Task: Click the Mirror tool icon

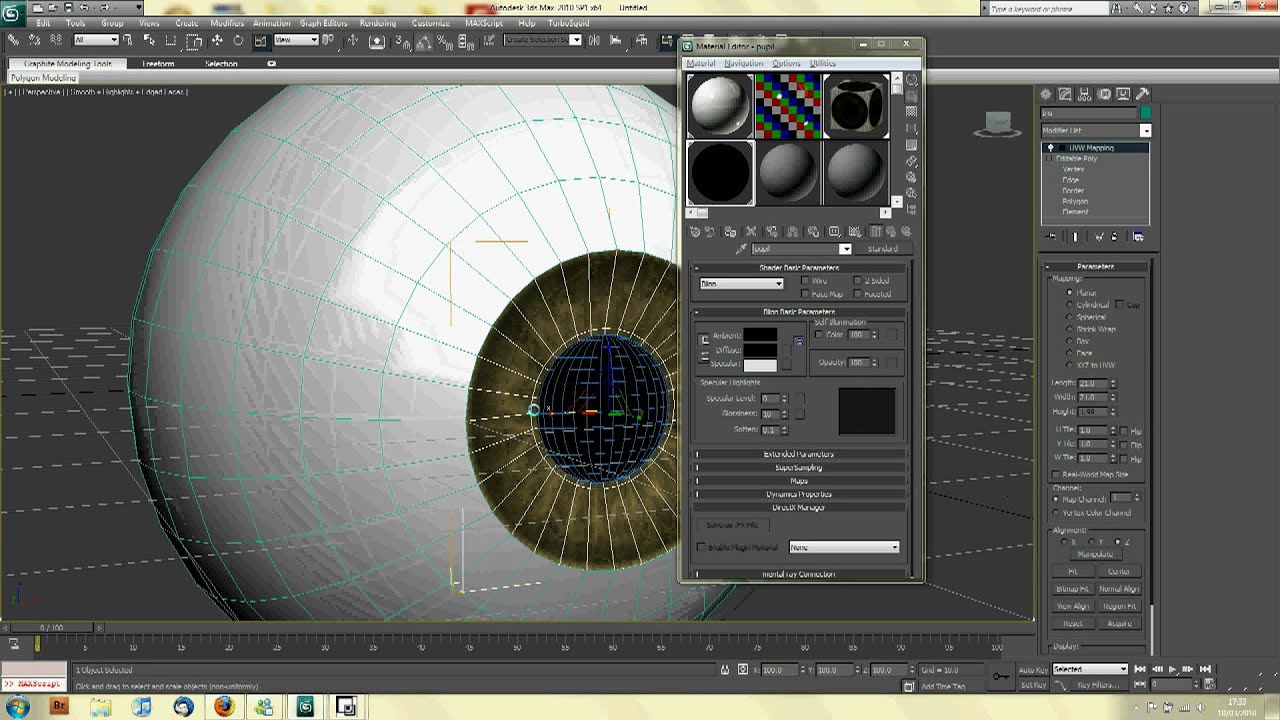Action: 594,41
